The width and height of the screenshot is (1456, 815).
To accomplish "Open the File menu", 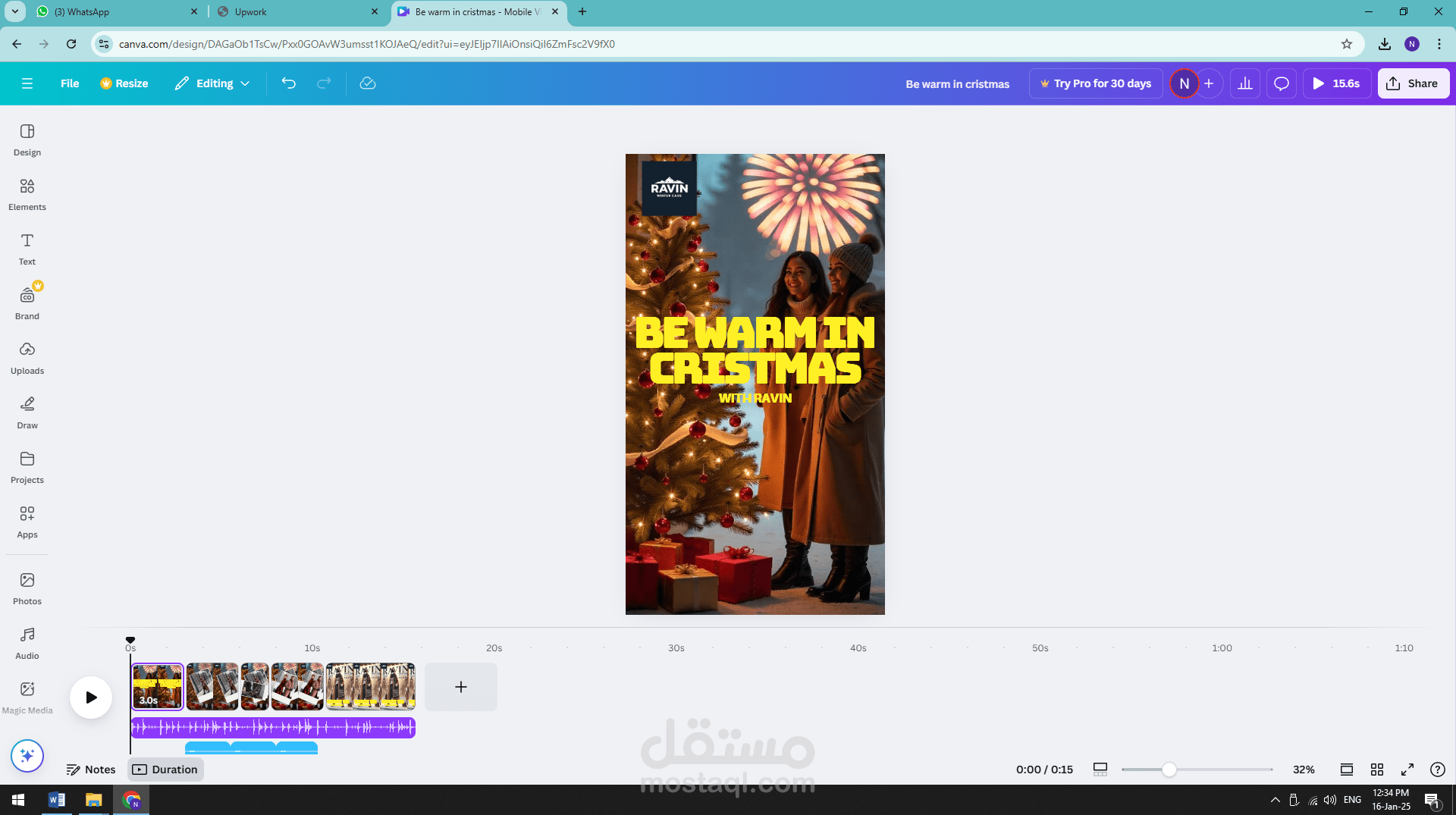I will (70, 83).
